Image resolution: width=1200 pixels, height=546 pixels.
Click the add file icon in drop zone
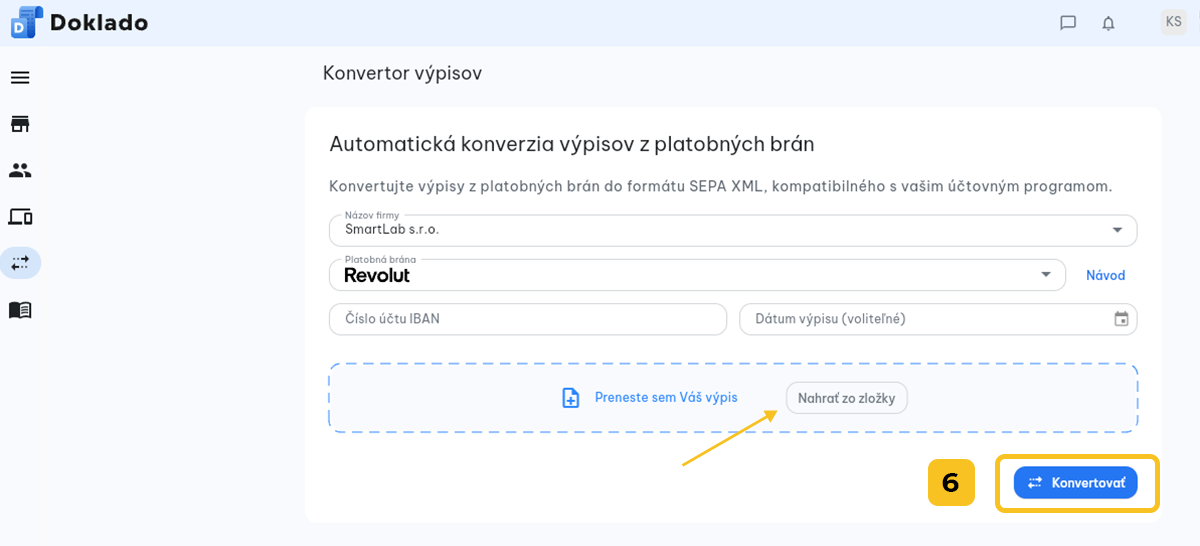pyautogui.click(x=571, y=398)
